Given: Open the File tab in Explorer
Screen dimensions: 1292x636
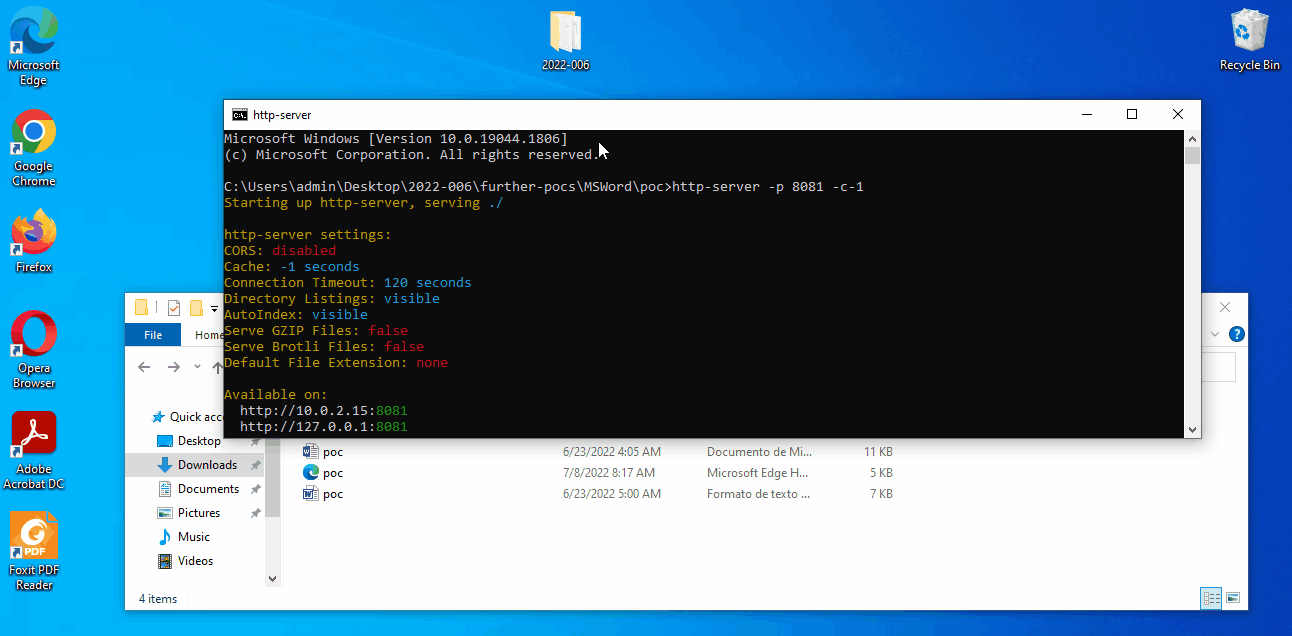Looking at the screenshot, I should [x=153, y=335].
